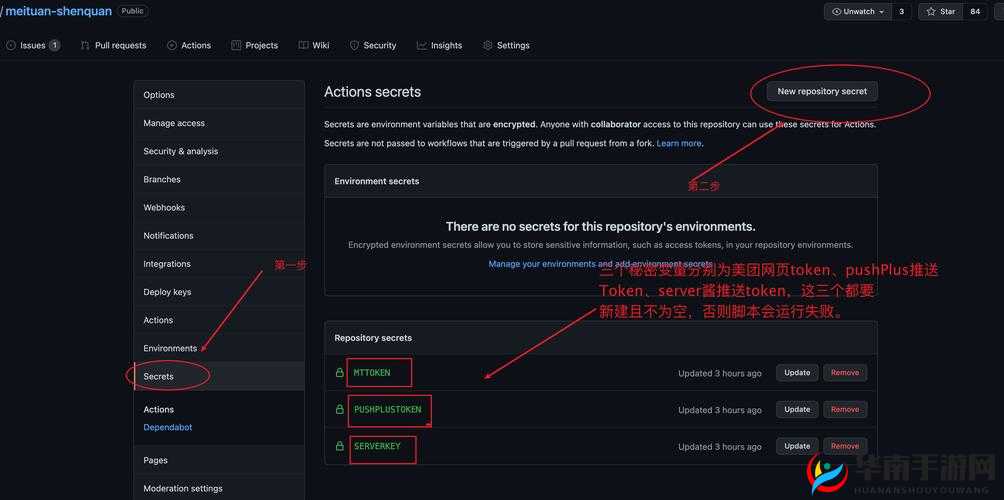Select Notifications in sidebar

pos(219,236)
